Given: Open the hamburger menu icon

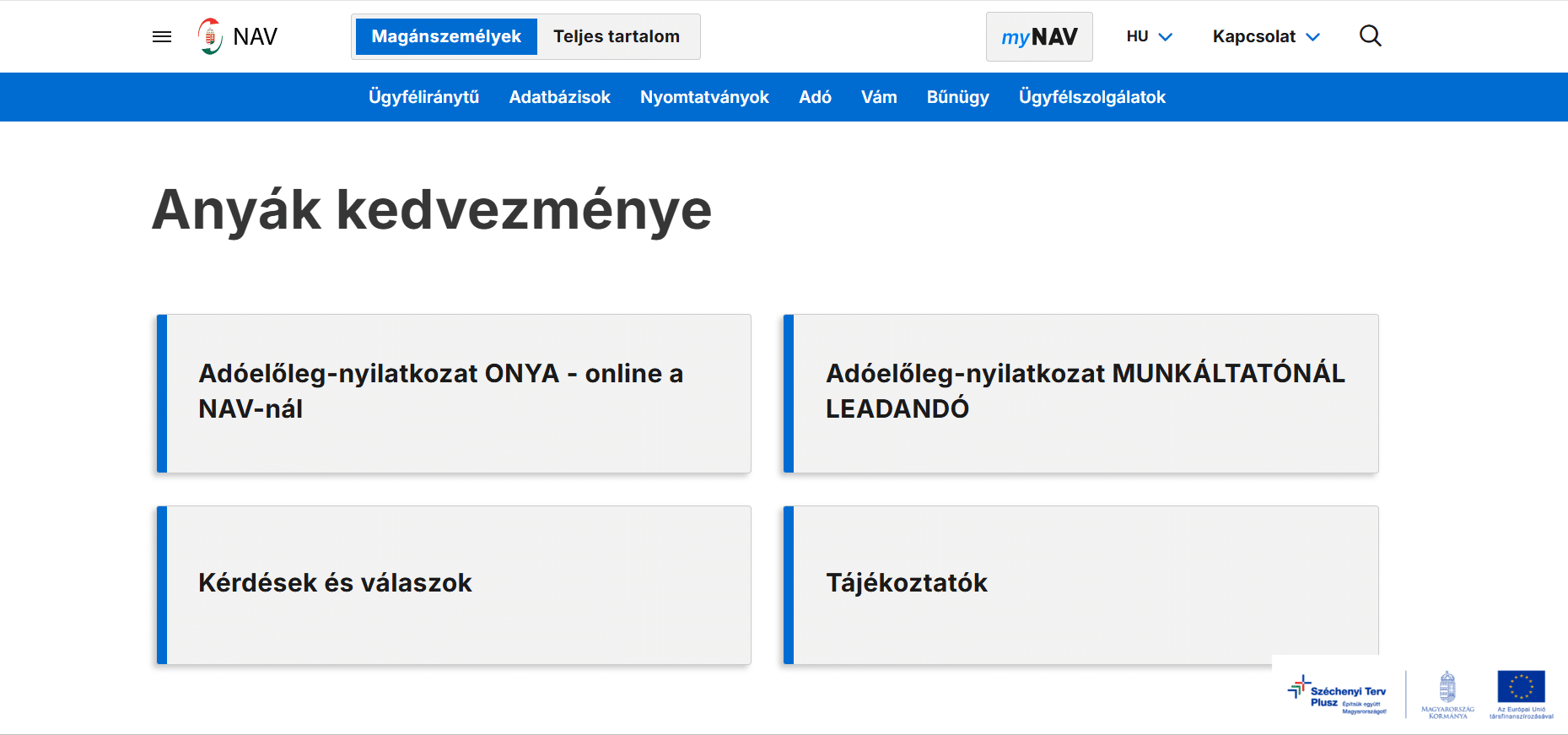Looking at the screenshot, I should pos(162,36).
